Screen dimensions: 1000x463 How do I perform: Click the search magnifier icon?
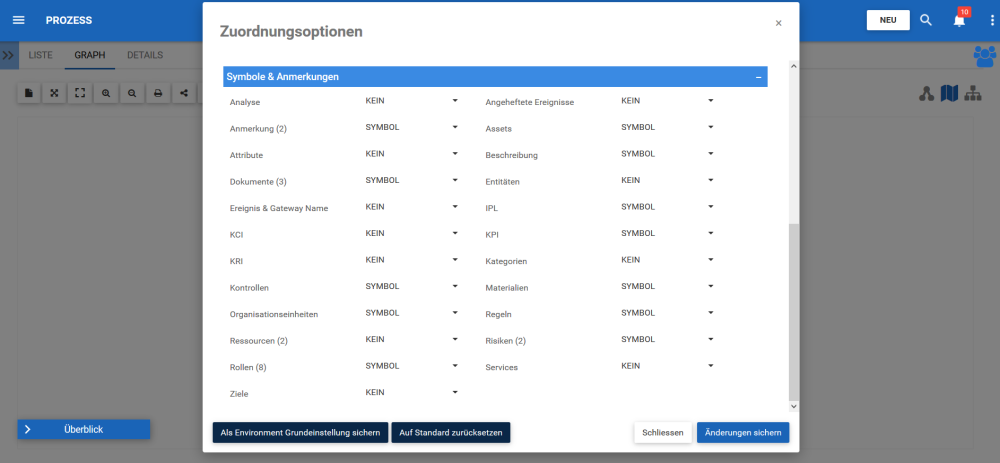(926, 20)
